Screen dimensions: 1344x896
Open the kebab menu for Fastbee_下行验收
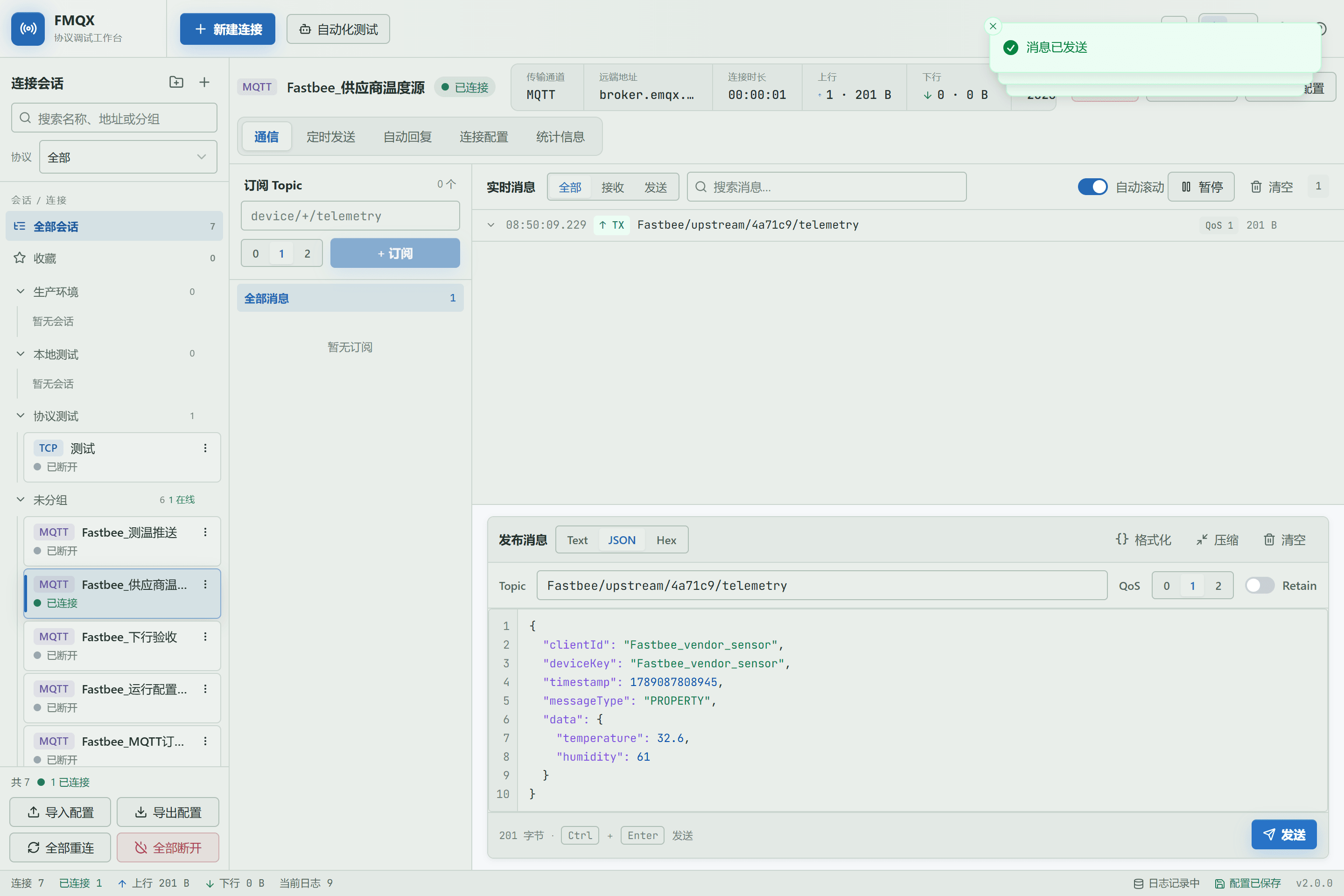[205, 637]
